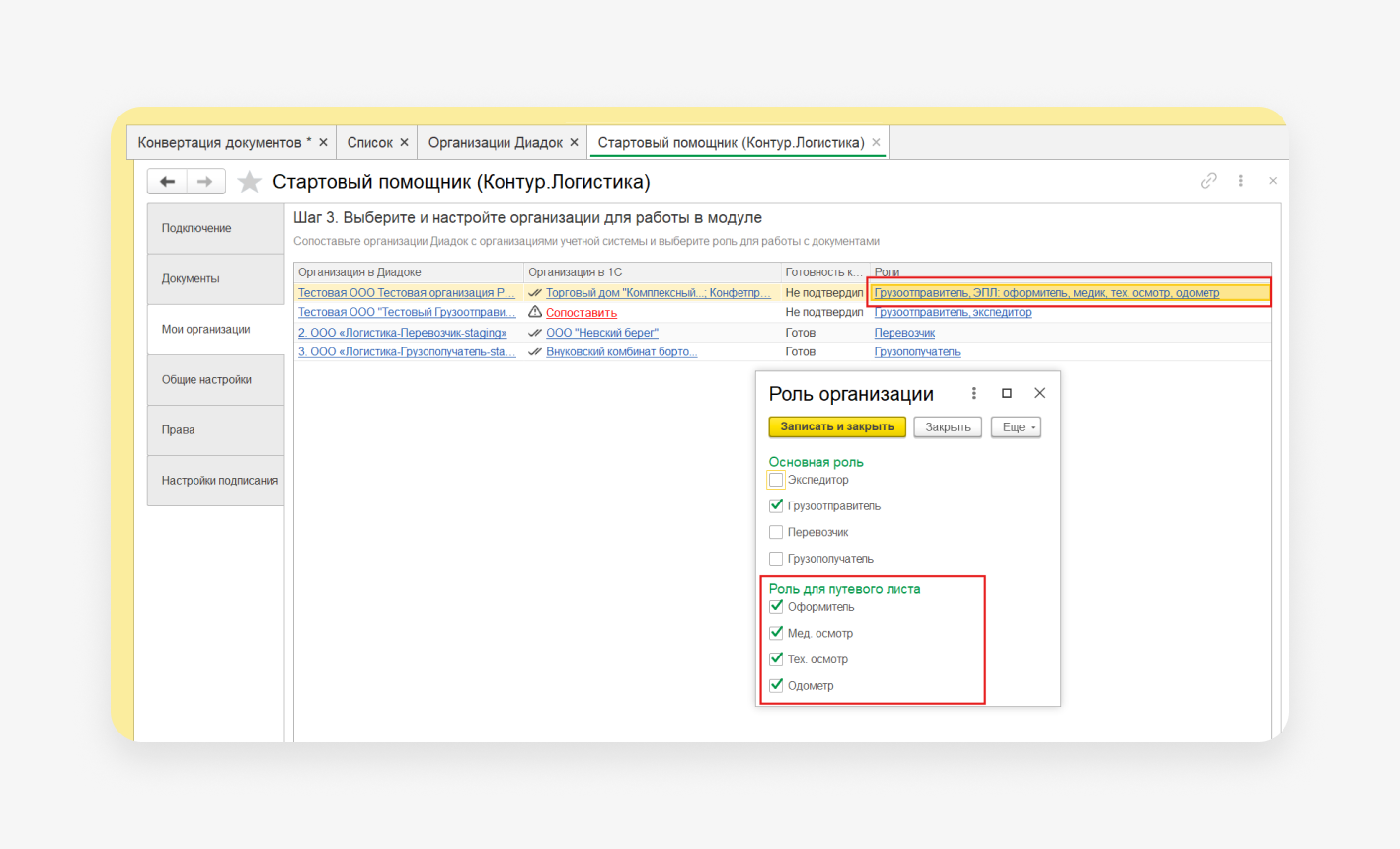
Task: Switch to the Список tab
Action: click(x=370, y=143)
